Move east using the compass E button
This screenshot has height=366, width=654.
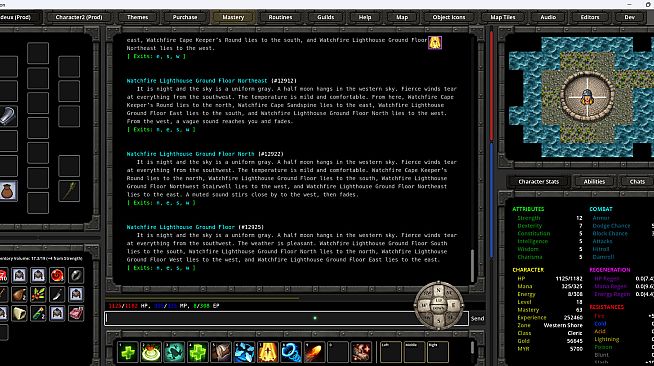pos(454,306)
